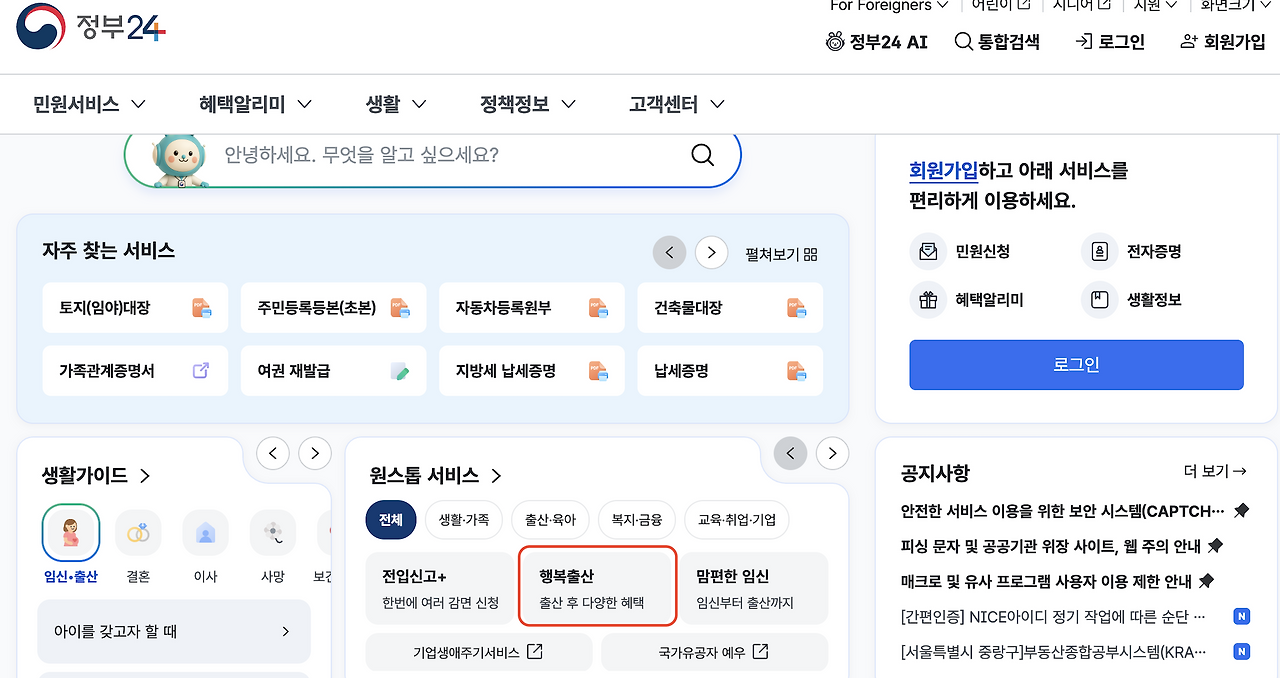Open 가족관계증명서 external link
The image size is (1280, 678).
pyautogui.click(x=135, y=371)
